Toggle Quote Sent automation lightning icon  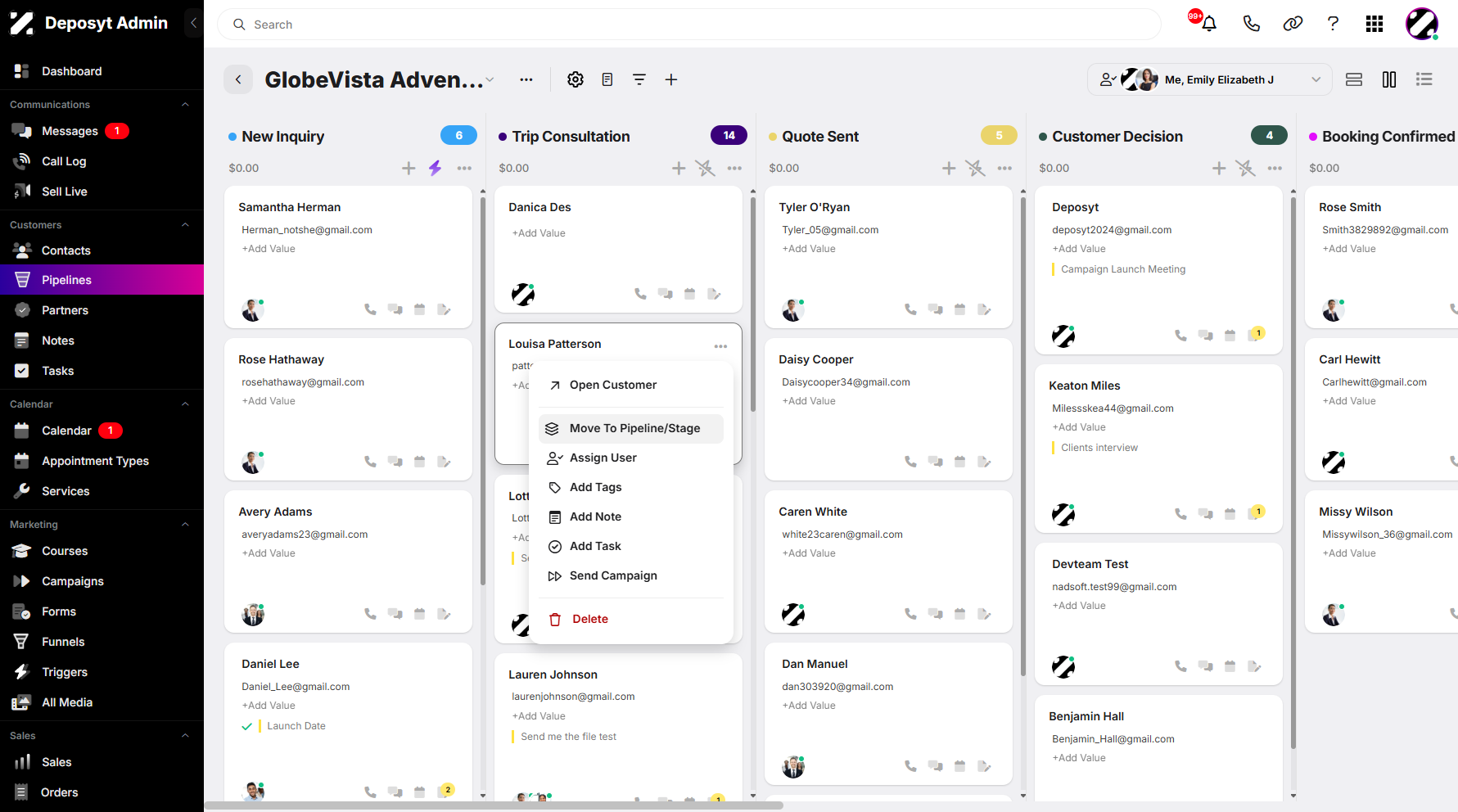tap(975, 168)
